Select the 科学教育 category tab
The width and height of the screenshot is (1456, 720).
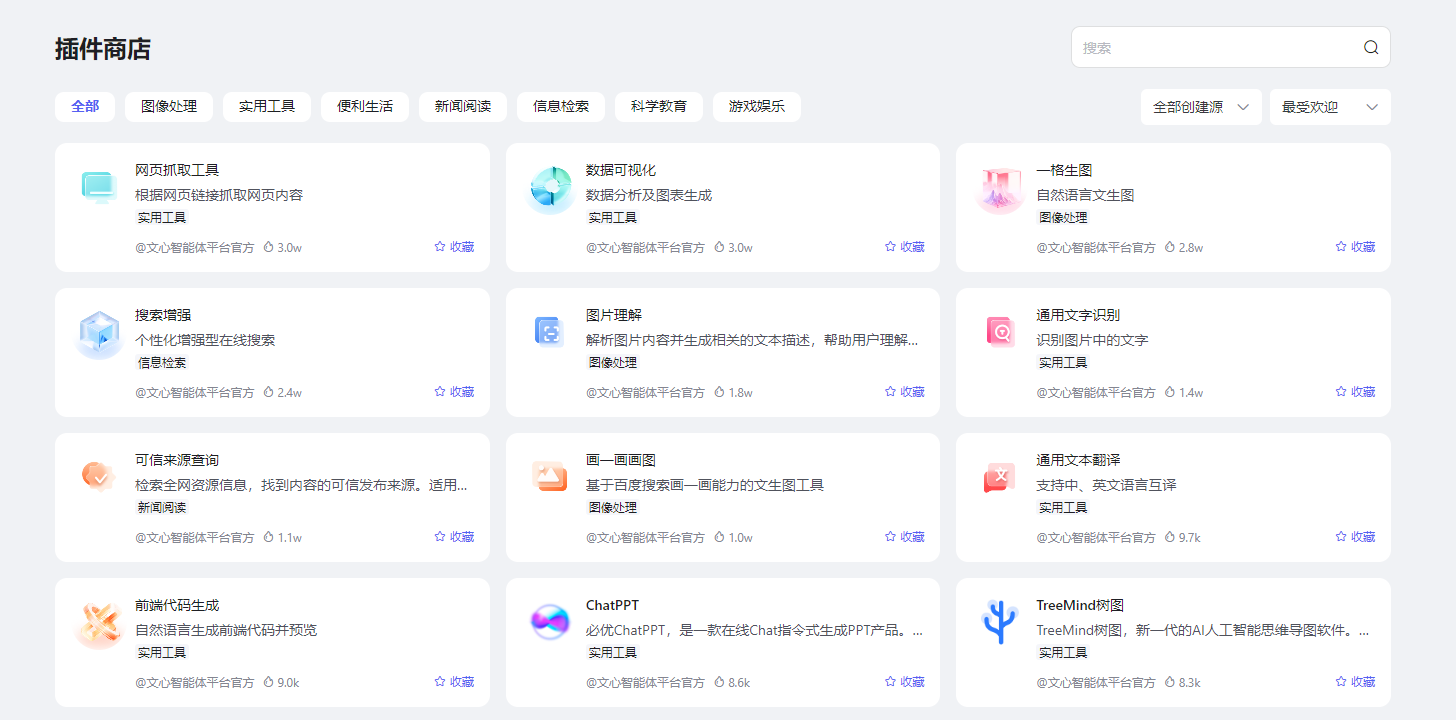pos(659,106)
